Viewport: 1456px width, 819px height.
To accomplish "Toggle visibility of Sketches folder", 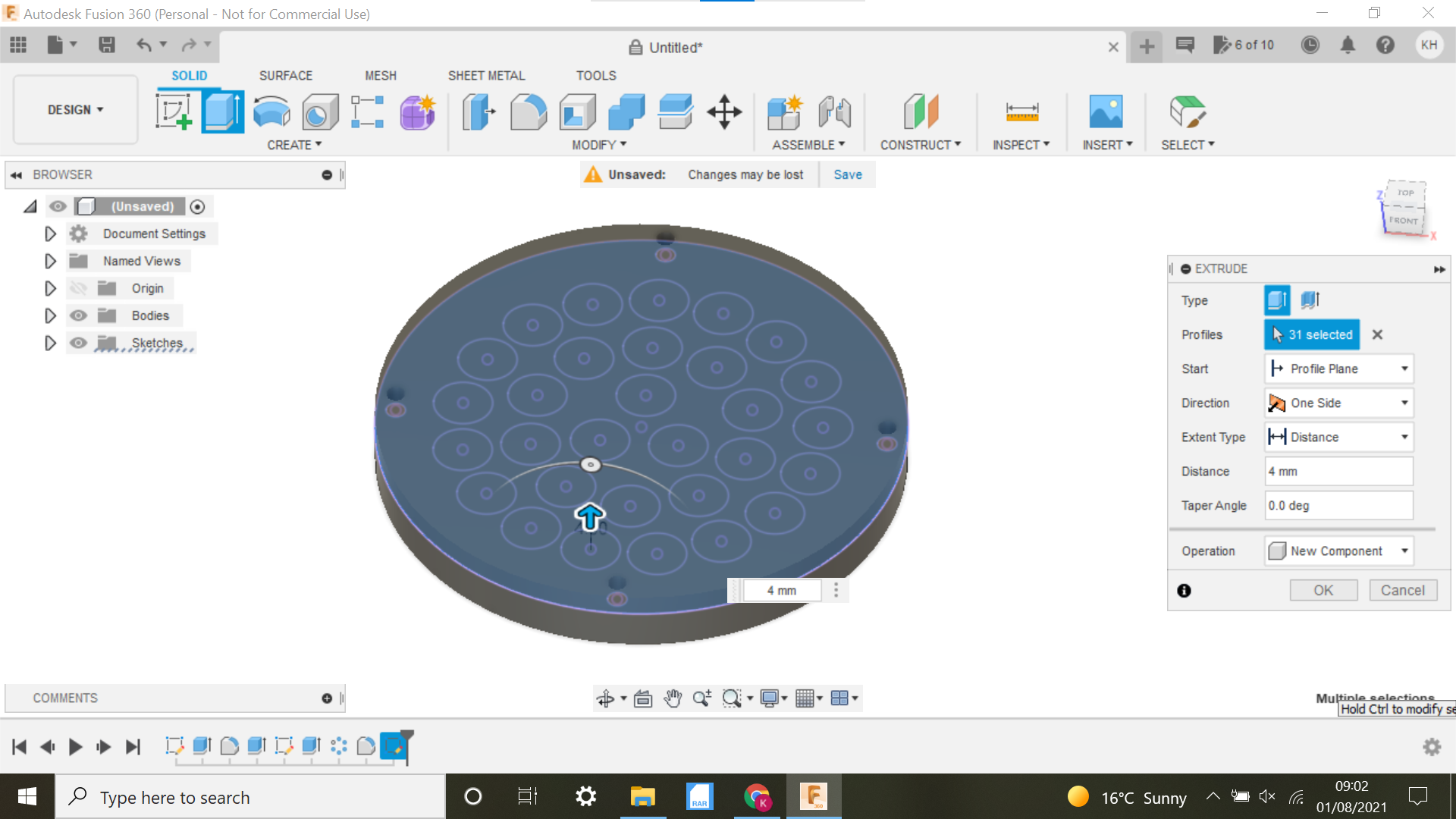I will (78, 342).
